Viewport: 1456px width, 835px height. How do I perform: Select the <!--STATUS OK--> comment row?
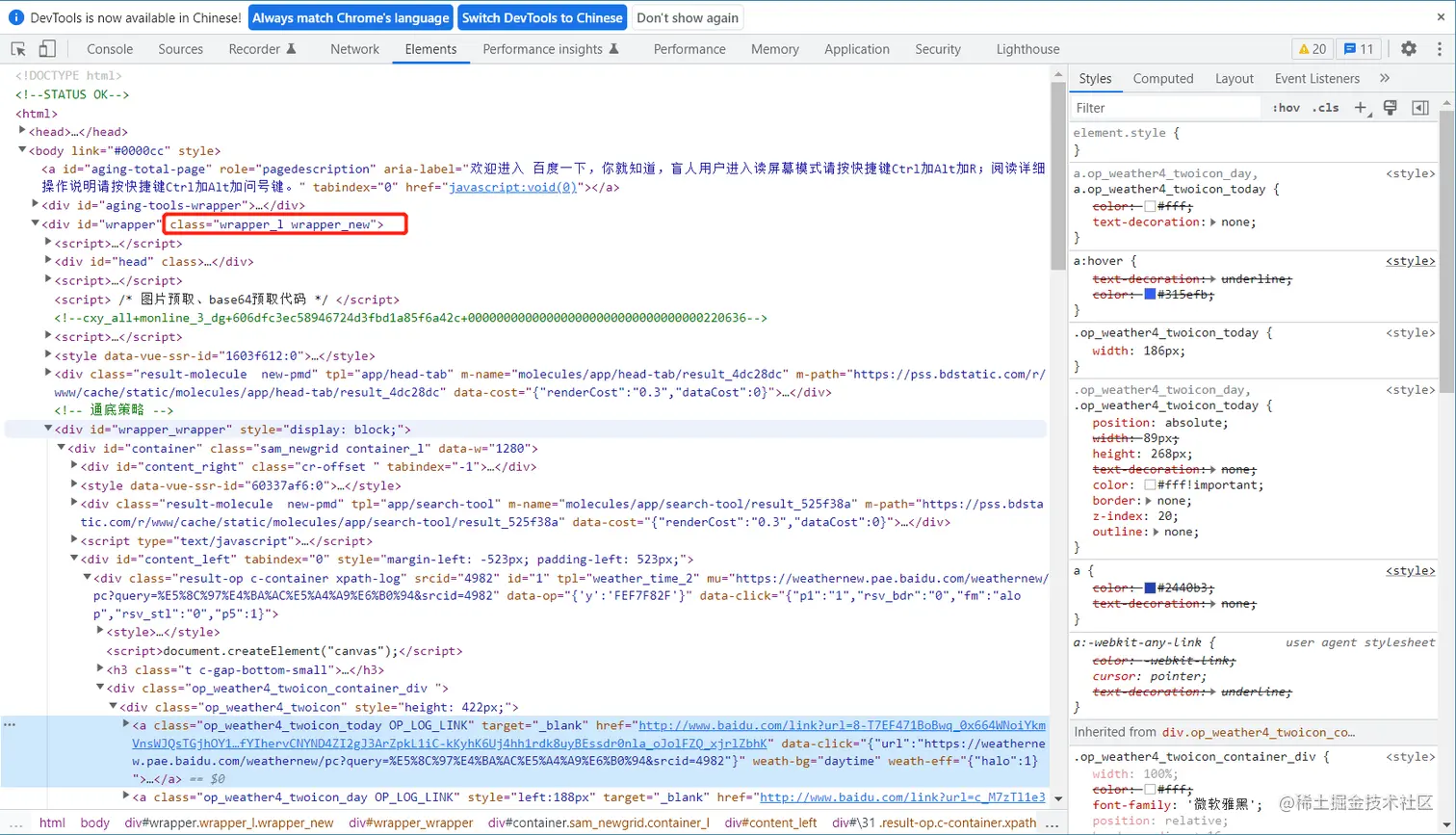[72, 94]
